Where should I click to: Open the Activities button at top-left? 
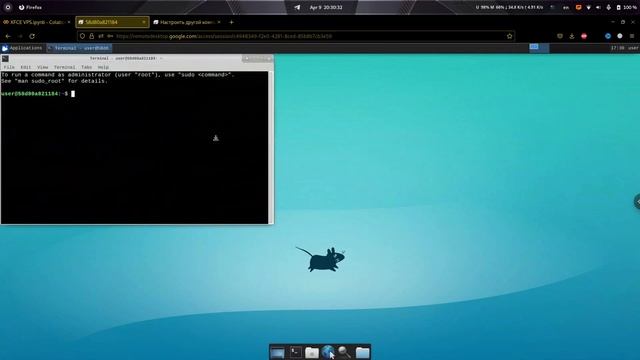click(x=8, y=7)
